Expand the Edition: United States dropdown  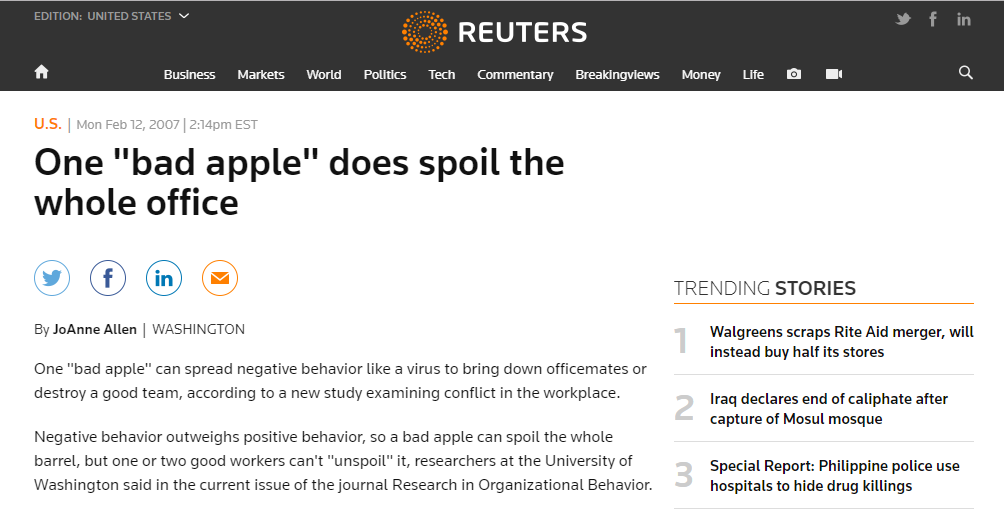coord(112,16)
